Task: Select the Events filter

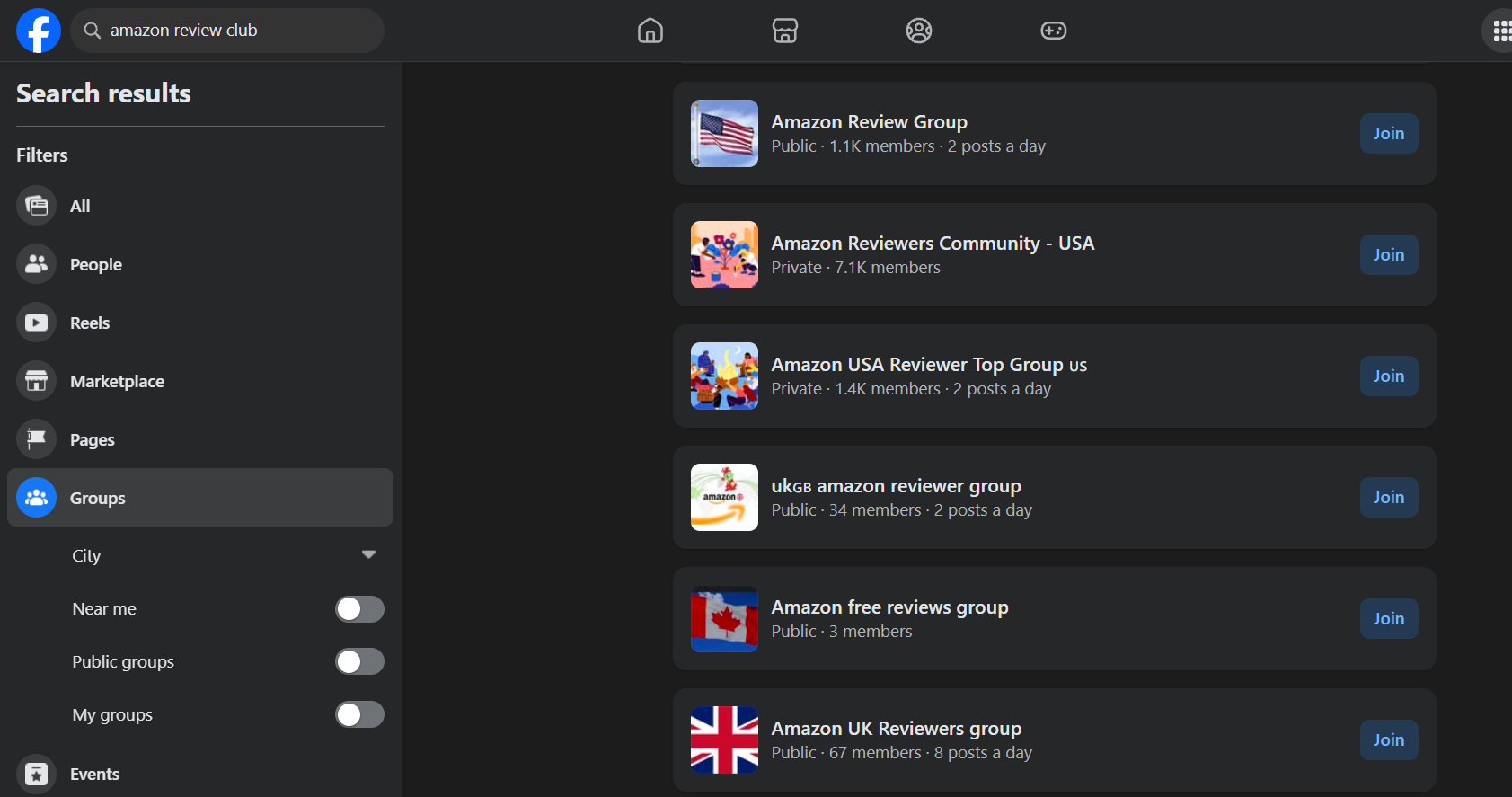Action: tap(94, 774)
